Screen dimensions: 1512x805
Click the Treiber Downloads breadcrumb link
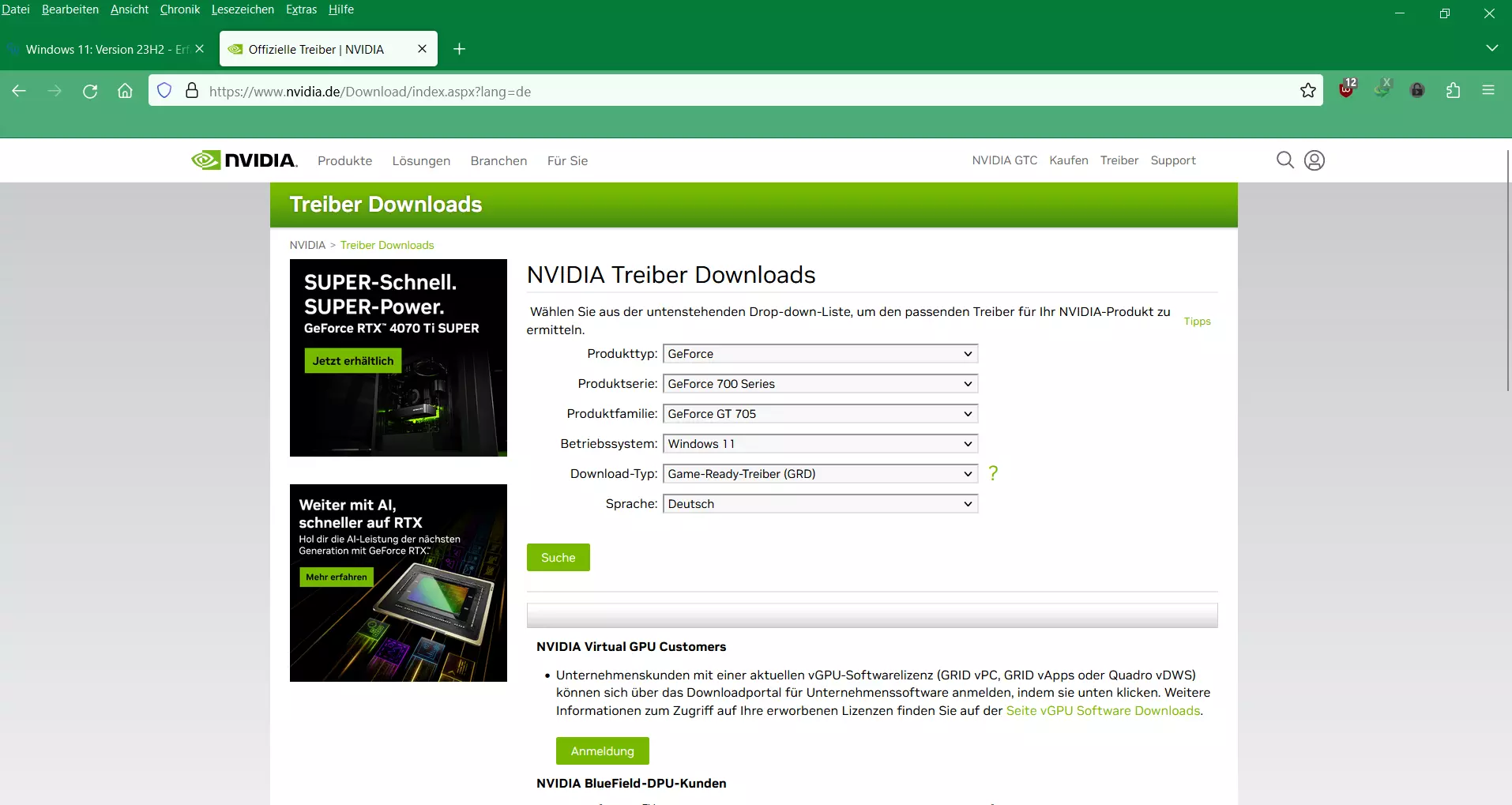click(x=387, y=245)
